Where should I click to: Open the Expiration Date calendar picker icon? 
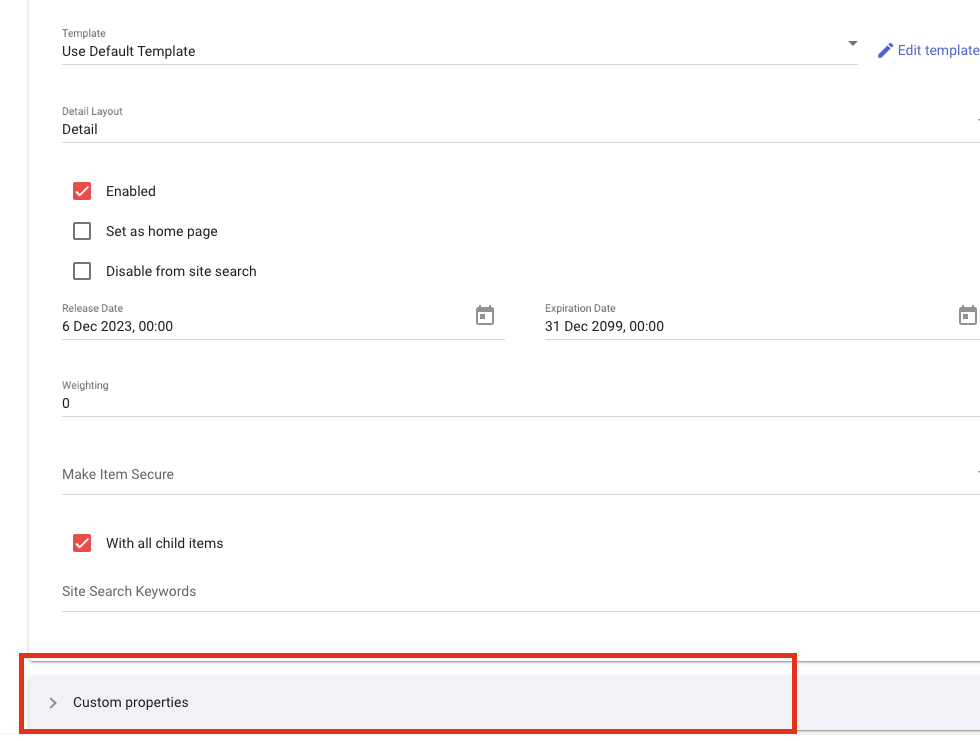(967, 316)
